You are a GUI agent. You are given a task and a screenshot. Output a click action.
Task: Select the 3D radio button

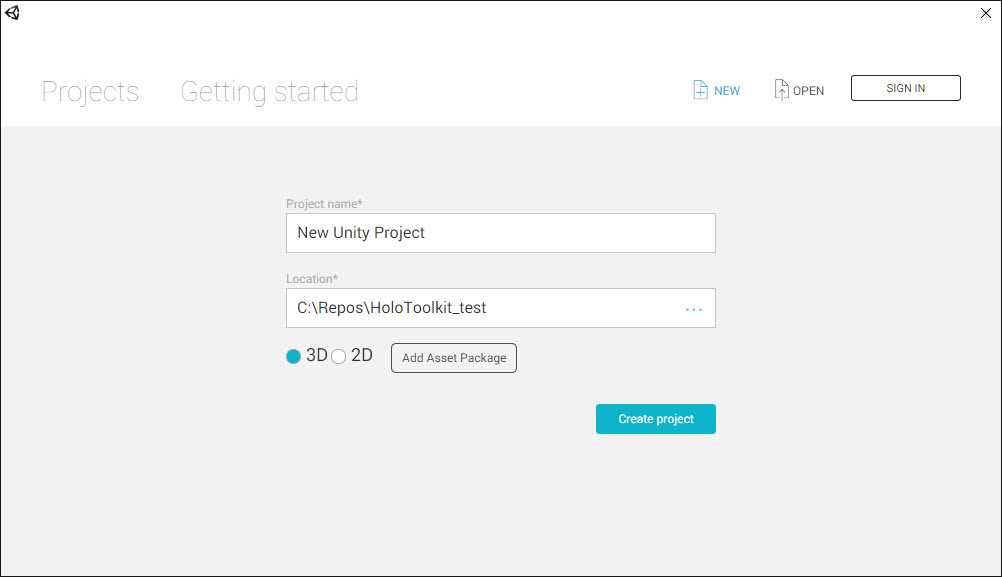[292, 355]
